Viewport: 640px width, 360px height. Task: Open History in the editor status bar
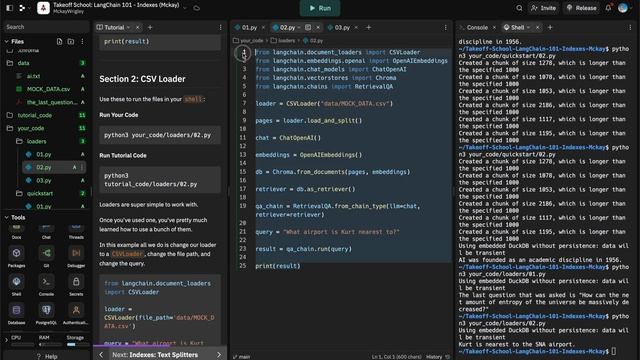[438, 357]
